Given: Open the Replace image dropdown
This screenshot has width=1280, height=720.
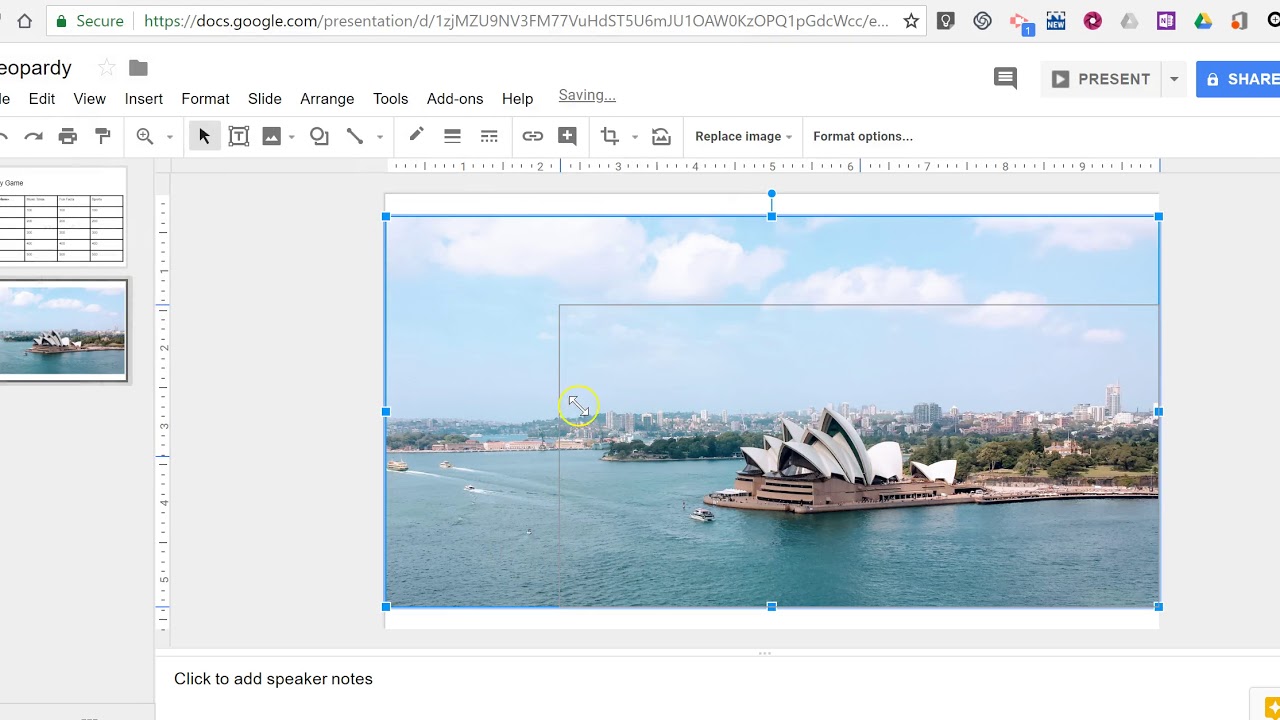Looking at the screenshot, I should (743, 136).
